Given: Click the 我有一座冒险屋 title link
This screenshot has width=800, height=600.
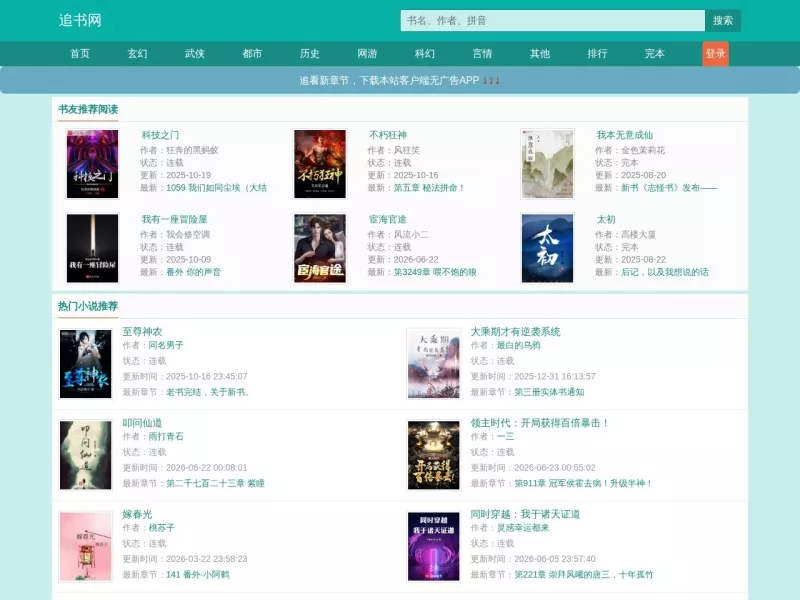Looking at the screenshot, I should point(174,219).
